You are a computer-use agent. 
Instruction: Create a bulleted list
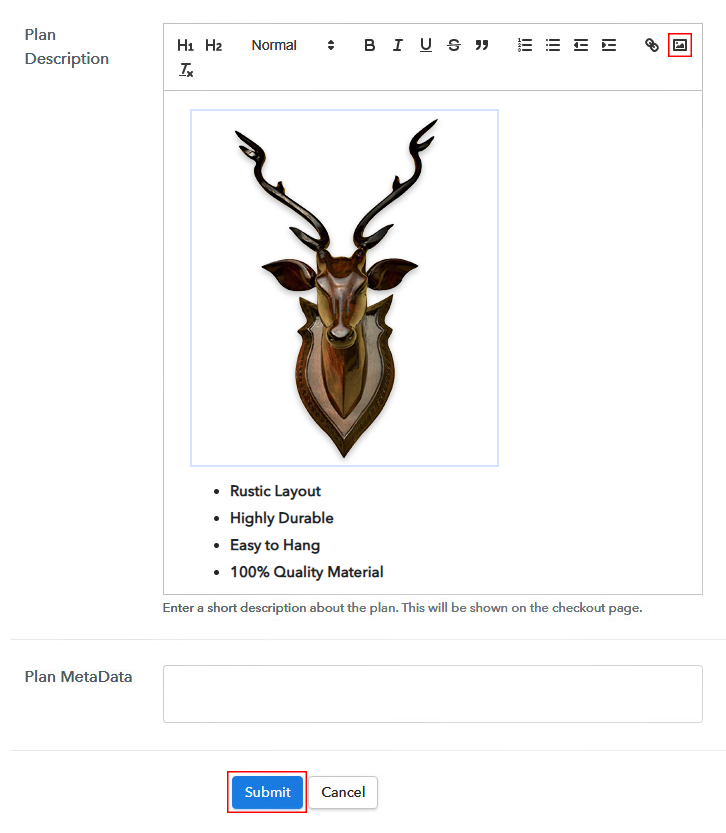coord(553,45)
